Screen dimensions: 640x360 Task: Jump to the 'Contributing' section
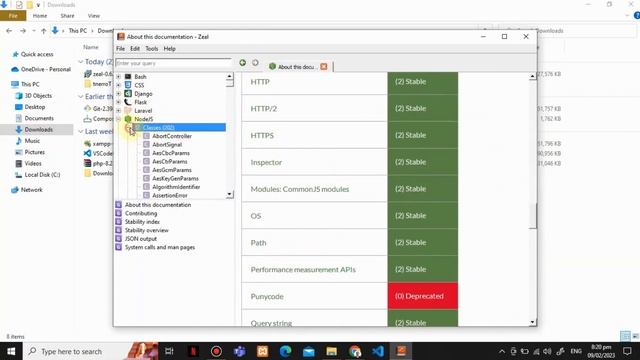141,213
